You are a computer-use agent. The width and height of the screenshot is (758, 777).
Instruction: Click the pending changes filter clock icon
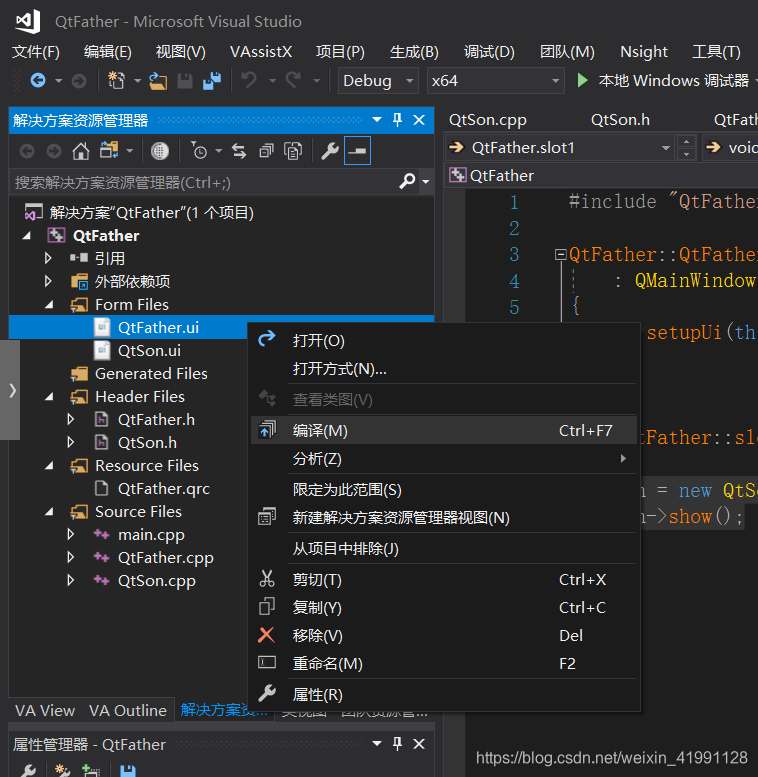tap(199, 151)
